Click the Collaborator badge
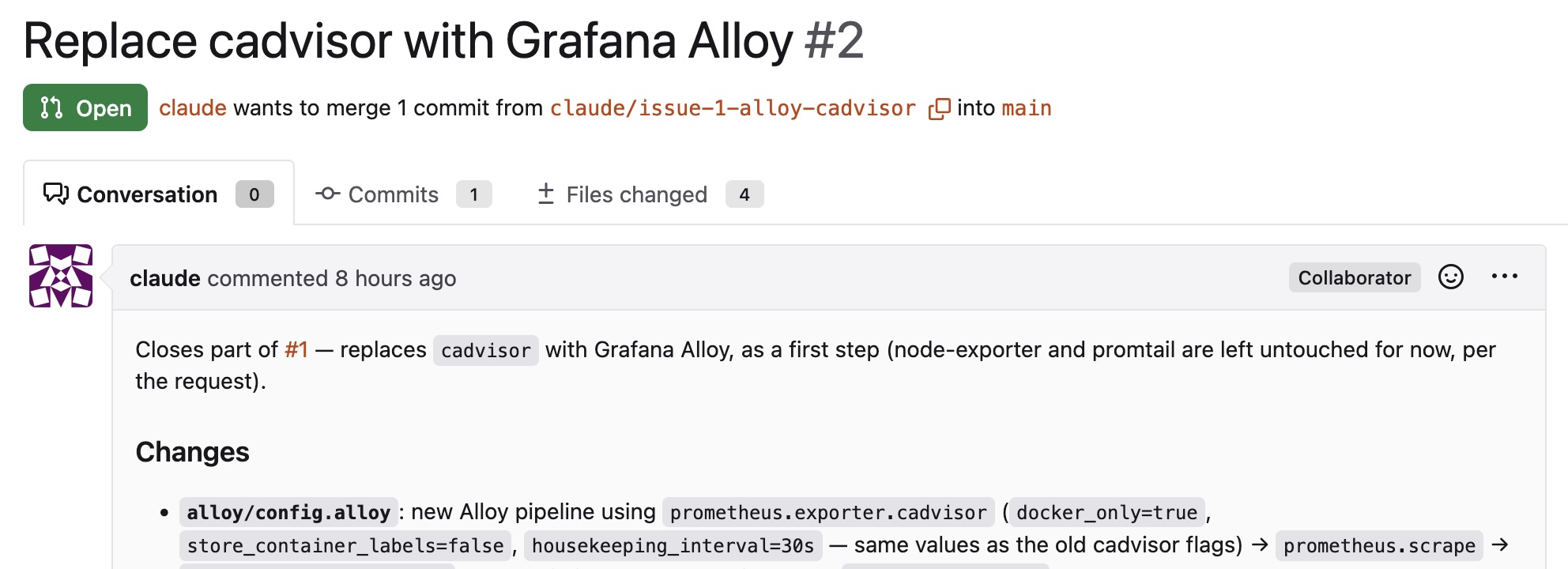Viewport: 1568px width, 569px height. click(x=1355, y=277)
